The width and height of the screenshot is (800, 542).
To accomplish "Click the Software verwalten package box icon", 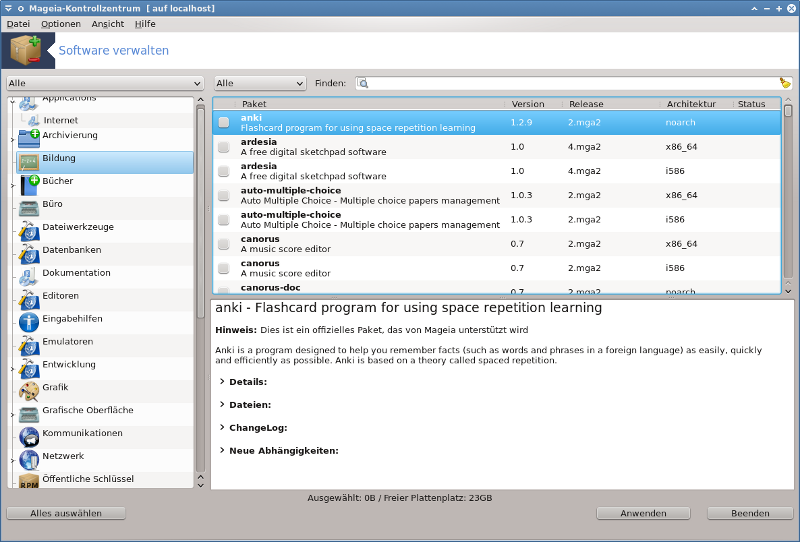I will (x=27, y=50).
